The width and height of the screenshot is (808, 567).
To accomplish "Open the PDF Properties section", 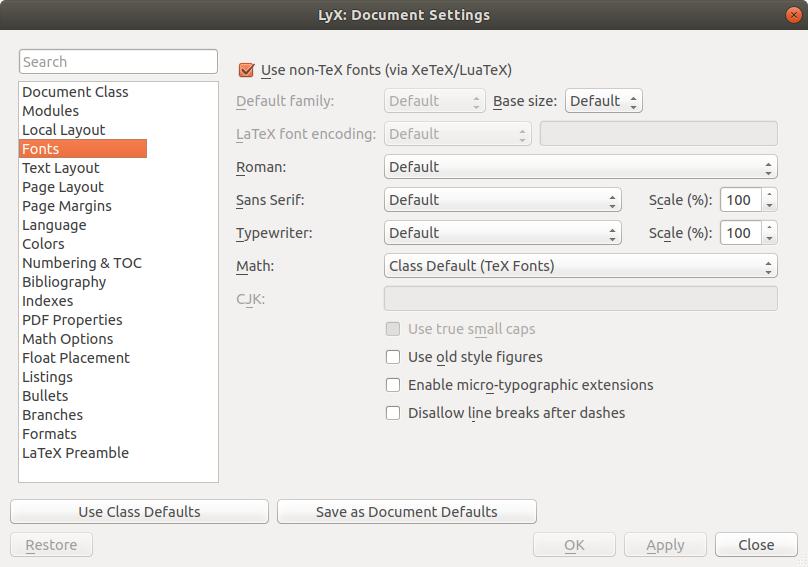I will coord(72,320).
